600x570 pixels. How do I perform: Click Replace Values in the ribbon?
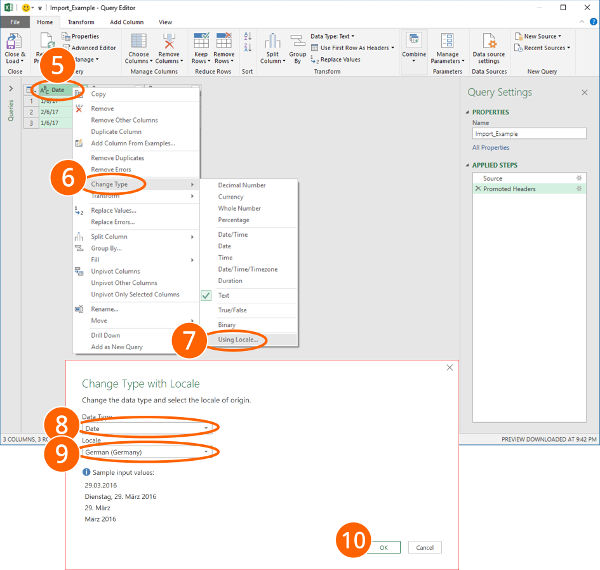[x=336, y=60]
